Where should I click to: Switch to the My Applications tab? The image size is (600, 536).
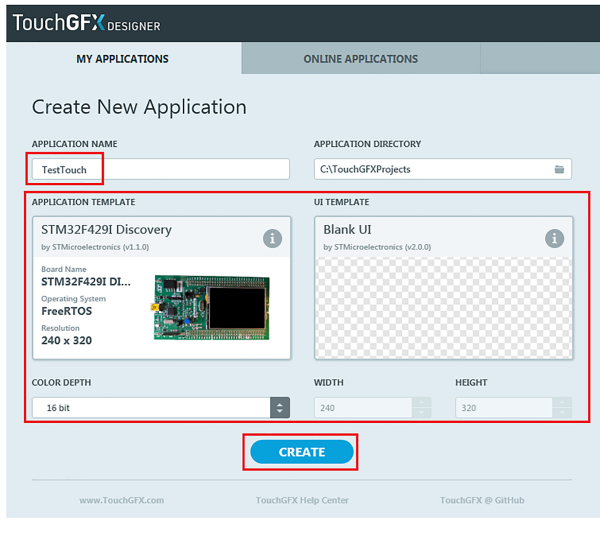123,59
